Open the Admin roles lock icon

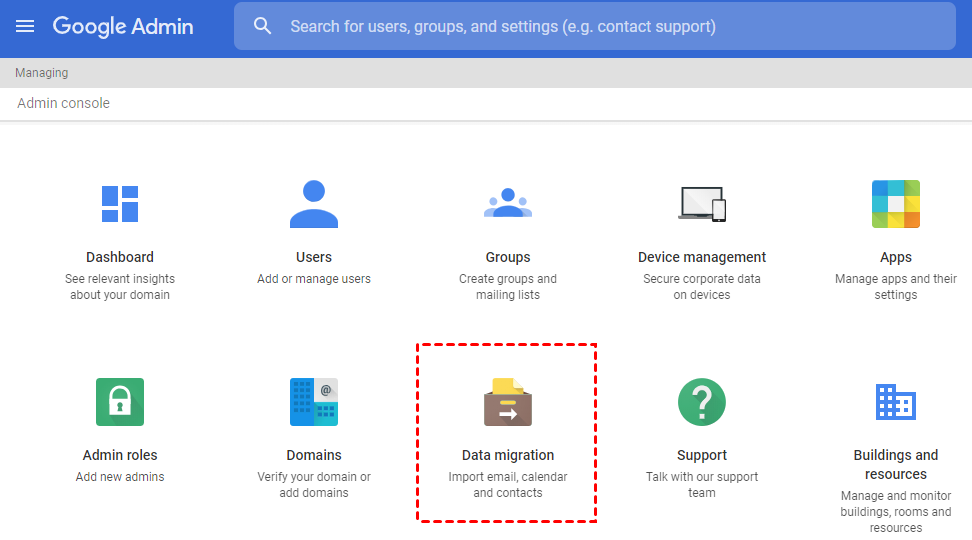click(x=120, y=402)
